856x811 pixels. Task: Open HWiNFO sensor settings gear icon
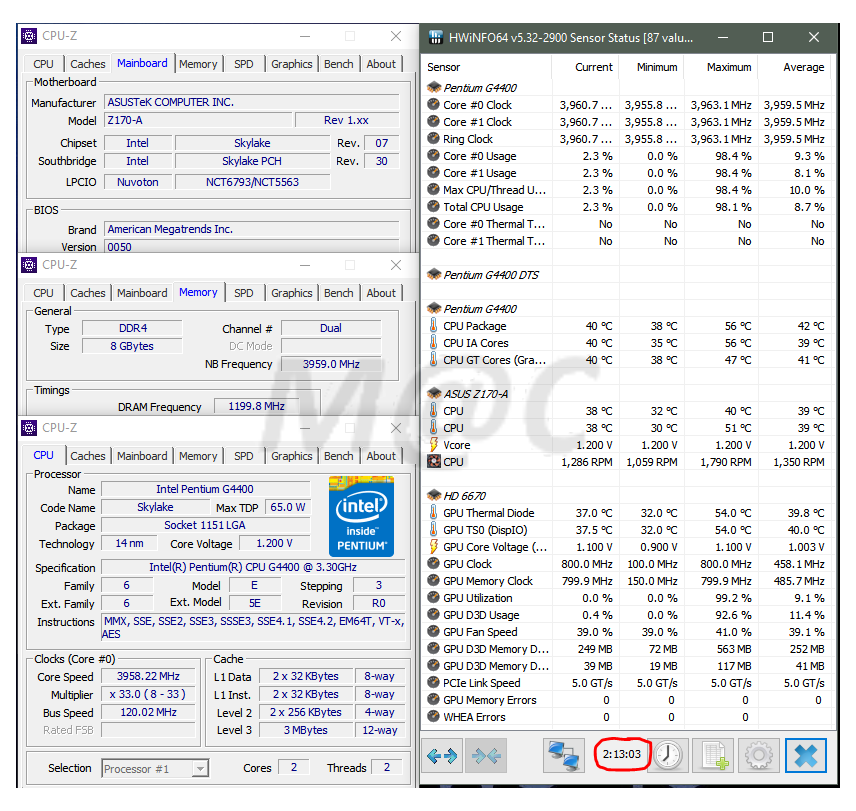tap(759, 755)
